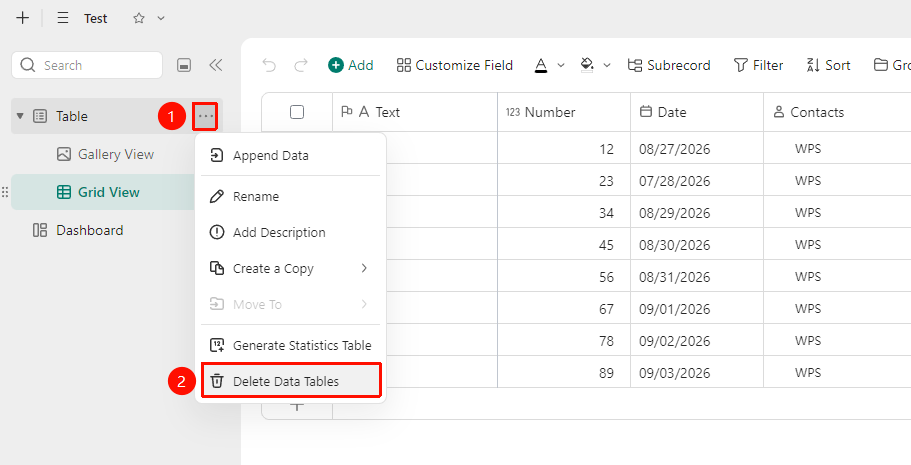Viewport: 911px width, 465px height.
Task: Click WPS contact in the 08/29/2026 row
Action: [x=808, y=213]
